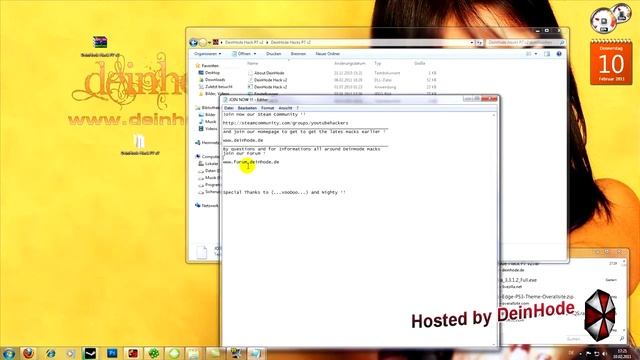Click the Editor vertical scrollbar up arrow
This screenshot has width=640, height=360.
(494, 115)
